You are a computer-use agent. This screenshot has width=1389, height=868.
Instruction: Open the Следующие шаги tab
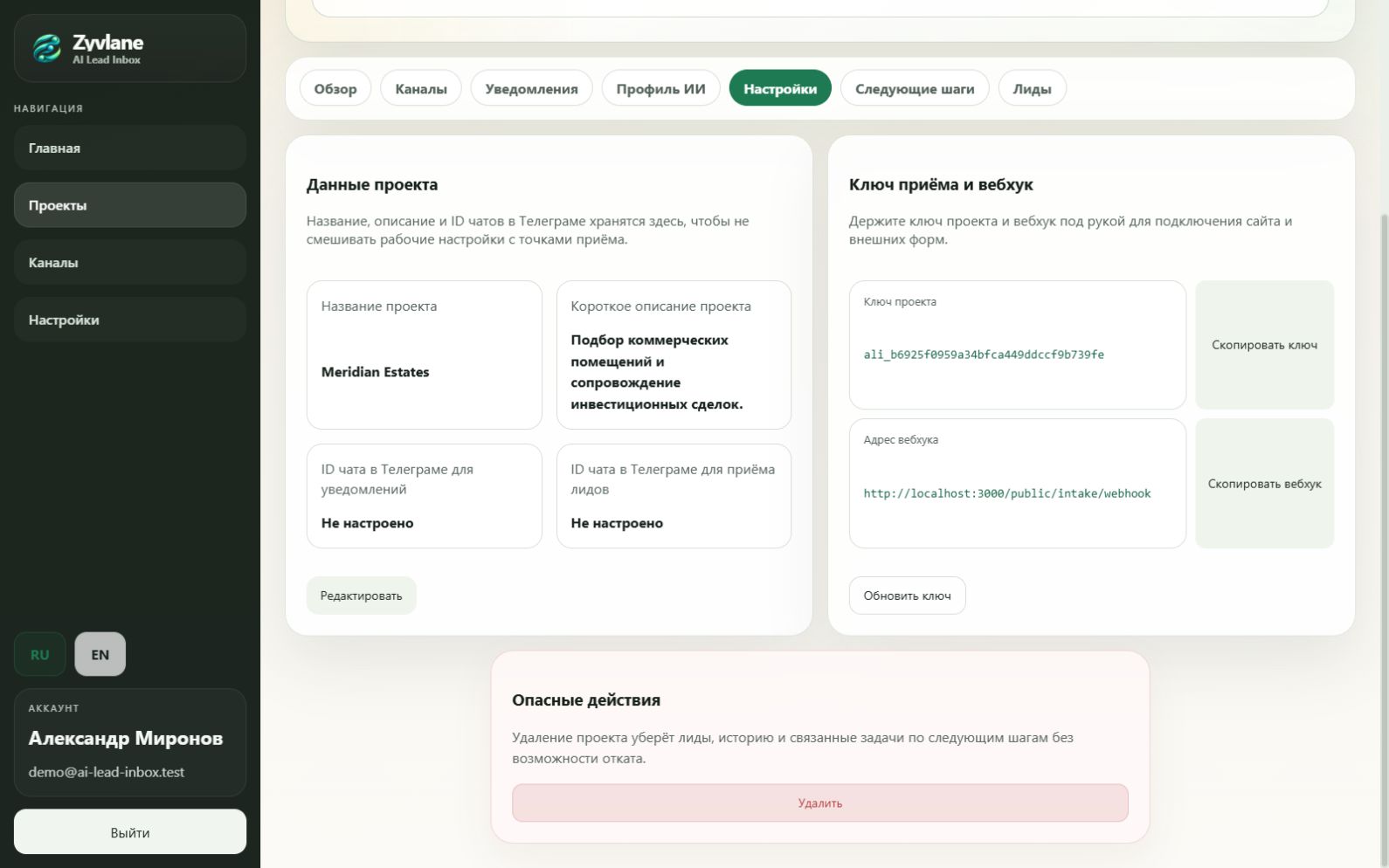[x=915, y=88]
